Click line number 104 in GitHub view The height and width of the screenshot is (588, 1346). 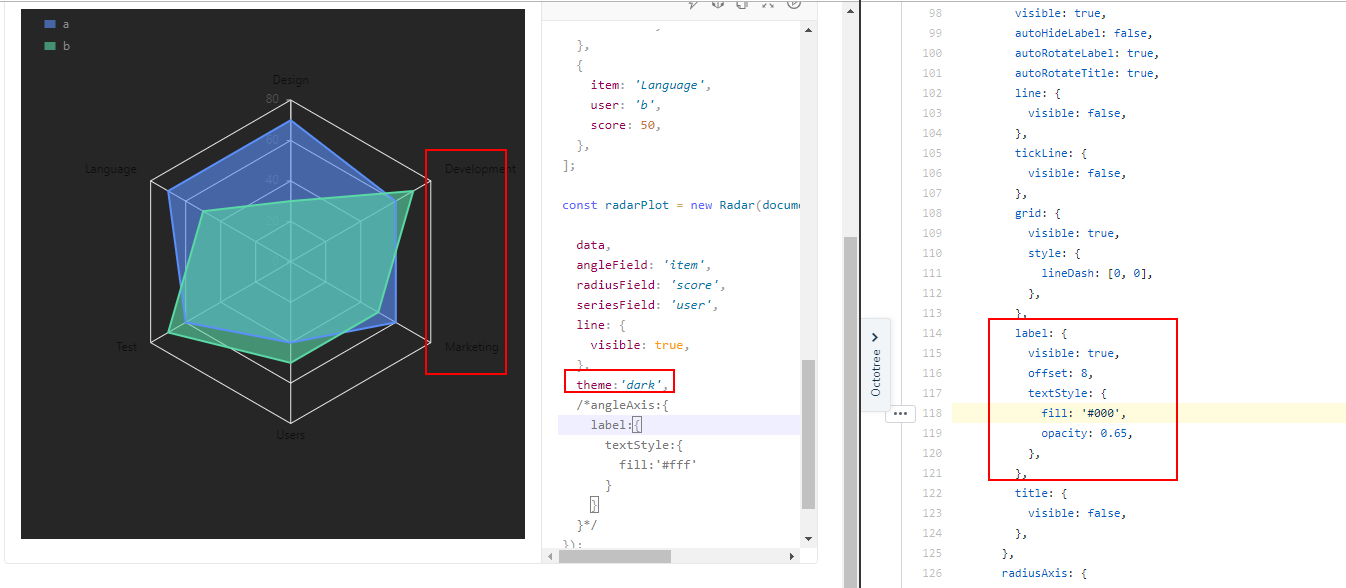tap(931, 133)
